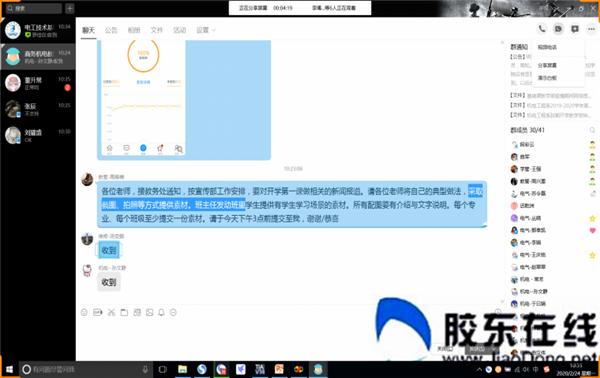The width and height of the screenshot is (600, 378).
Task: Click the Hello Kitty avatar in the chat
Action: tap(87, 270)
